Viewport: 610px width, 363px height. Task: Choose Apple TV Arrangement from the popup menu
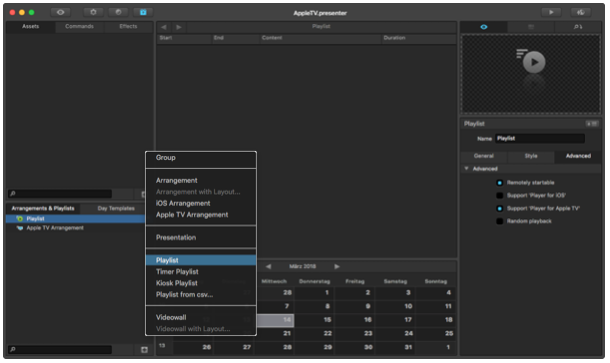click(x=201, y=215)
